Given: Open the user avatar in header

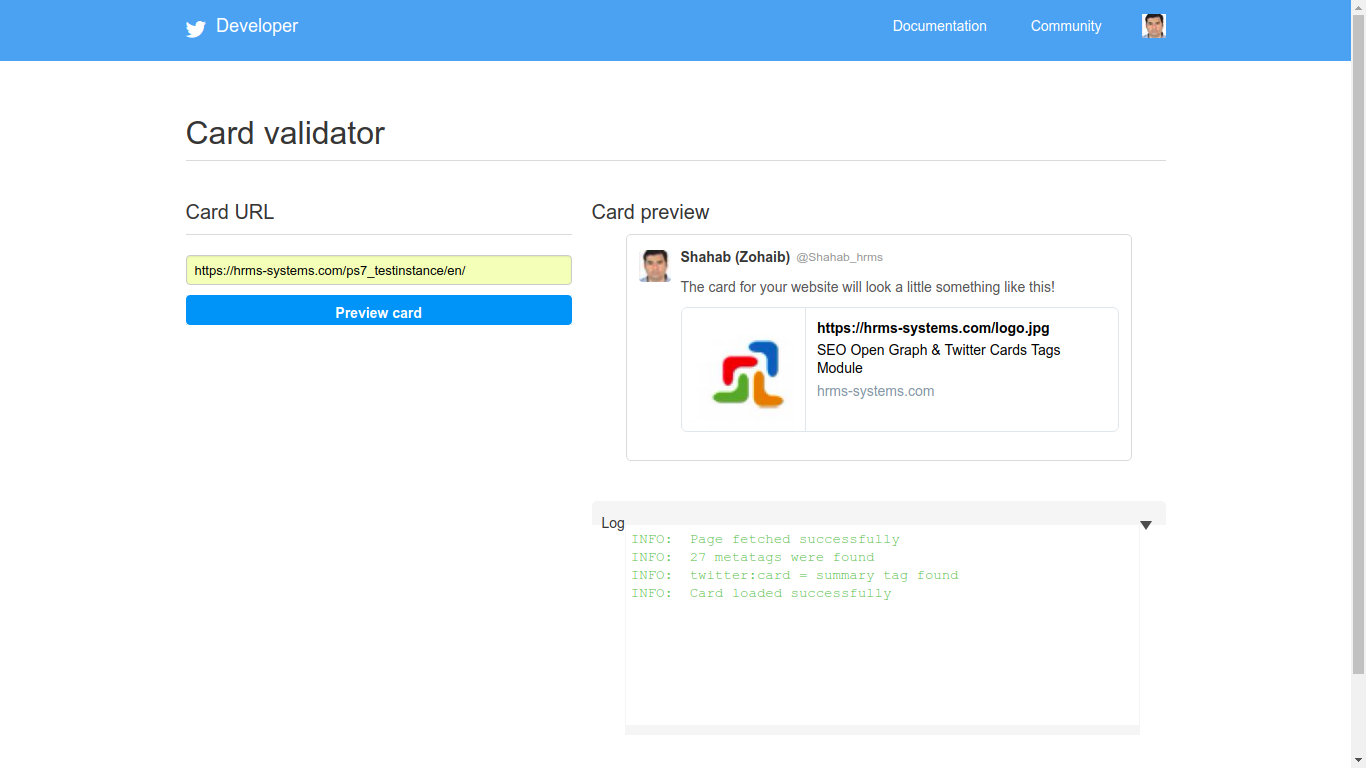Looking at the screenshot, I should (1154, 26).
